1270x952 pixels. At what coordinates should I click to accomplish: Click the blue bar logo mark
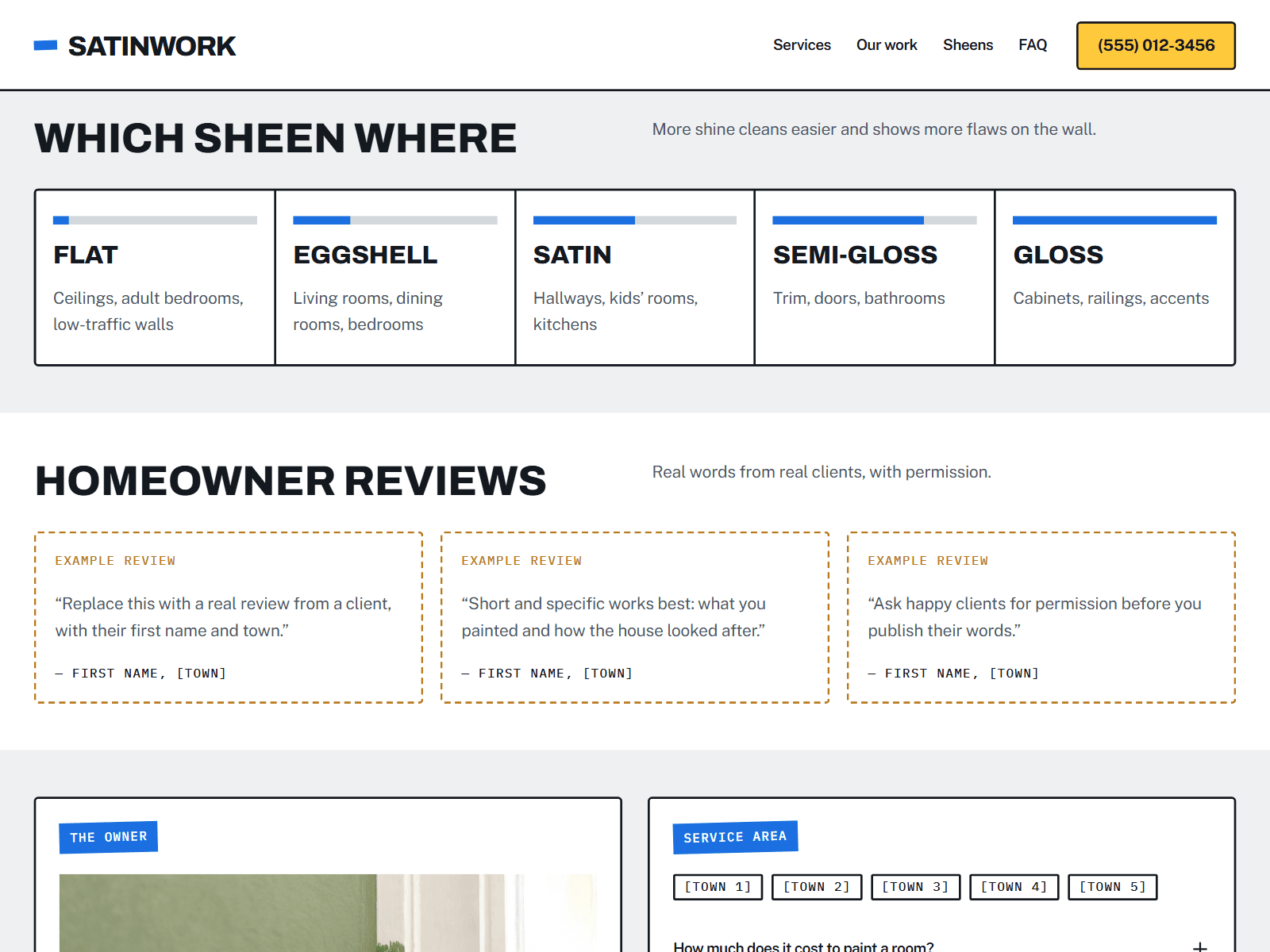click(x=45, y=46)
